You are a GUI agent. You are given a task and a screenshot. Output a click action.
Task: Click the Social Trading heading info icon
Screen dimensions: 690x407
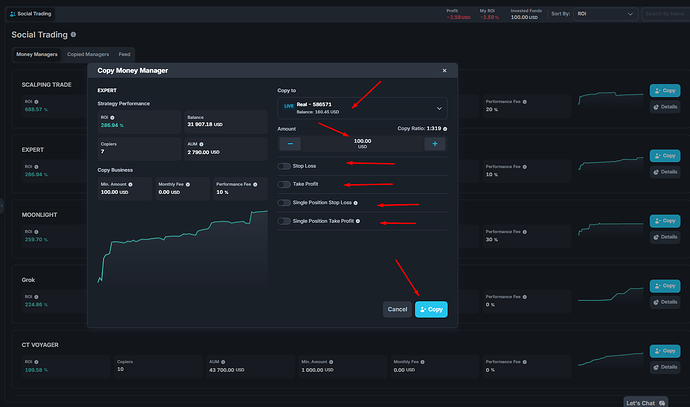[73, 34]
